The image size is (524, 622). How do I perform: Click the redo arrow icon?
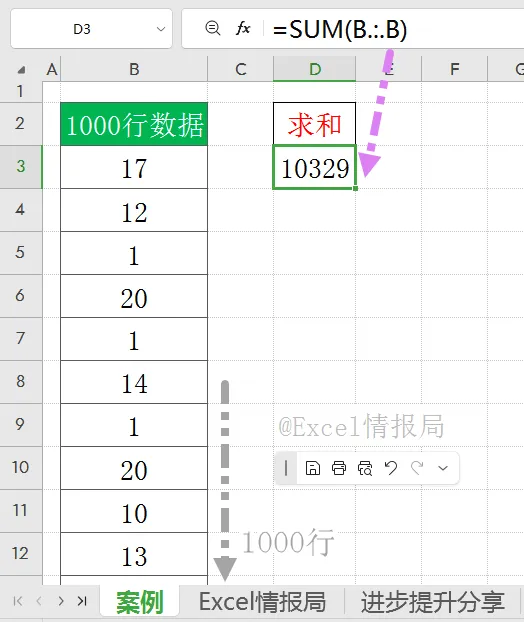click(417, 468)
